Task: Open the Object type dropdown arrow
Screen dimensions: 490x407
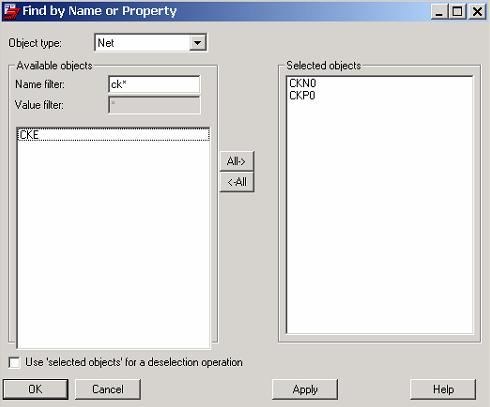Action: tap(197, 43)
